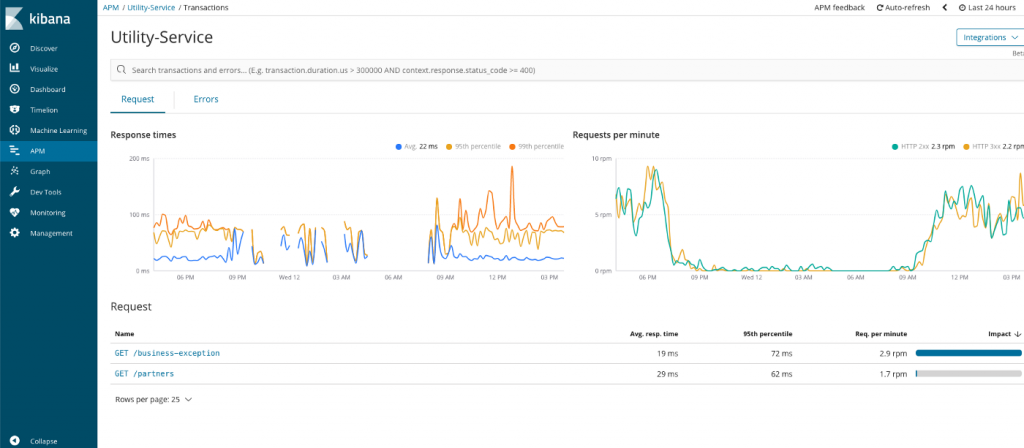Focus the search transactions and errors field
This screenshot has height=448, width=1024.
point(567,69)
